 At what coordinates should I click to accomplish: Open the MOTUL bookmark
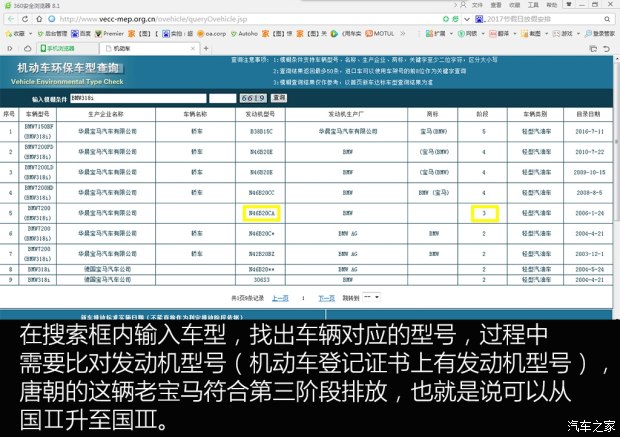(380, 34)
